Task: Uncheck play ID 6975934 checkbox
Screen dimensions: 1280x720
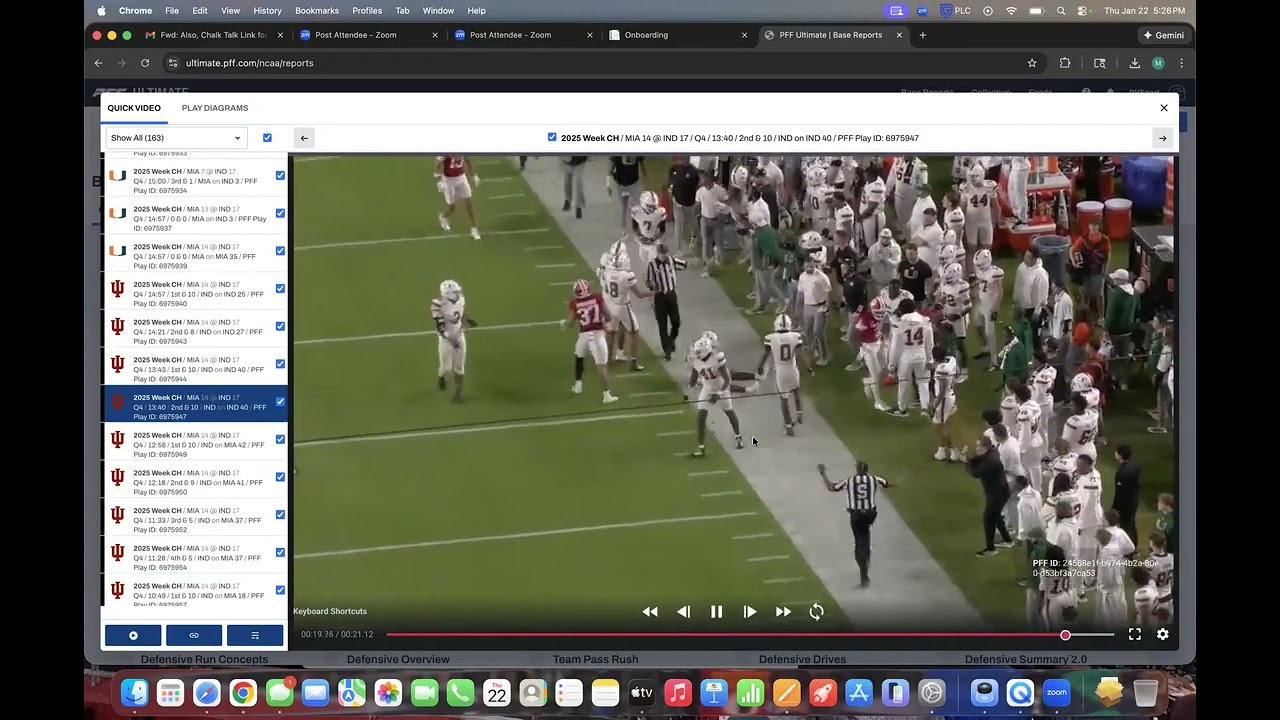Action: coord(280,175)
